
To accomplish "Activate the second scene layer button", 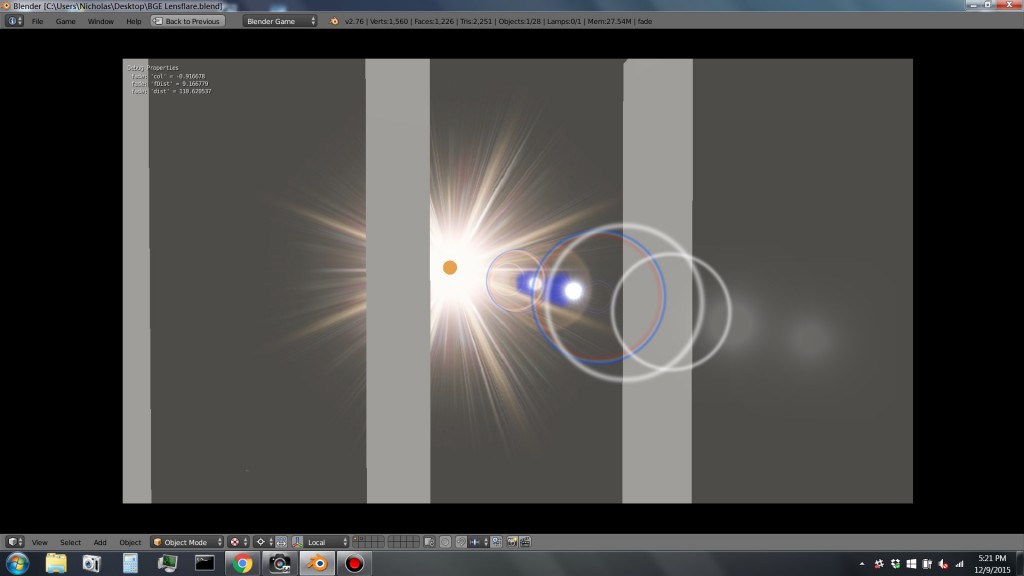I will [x=362, y=538].
